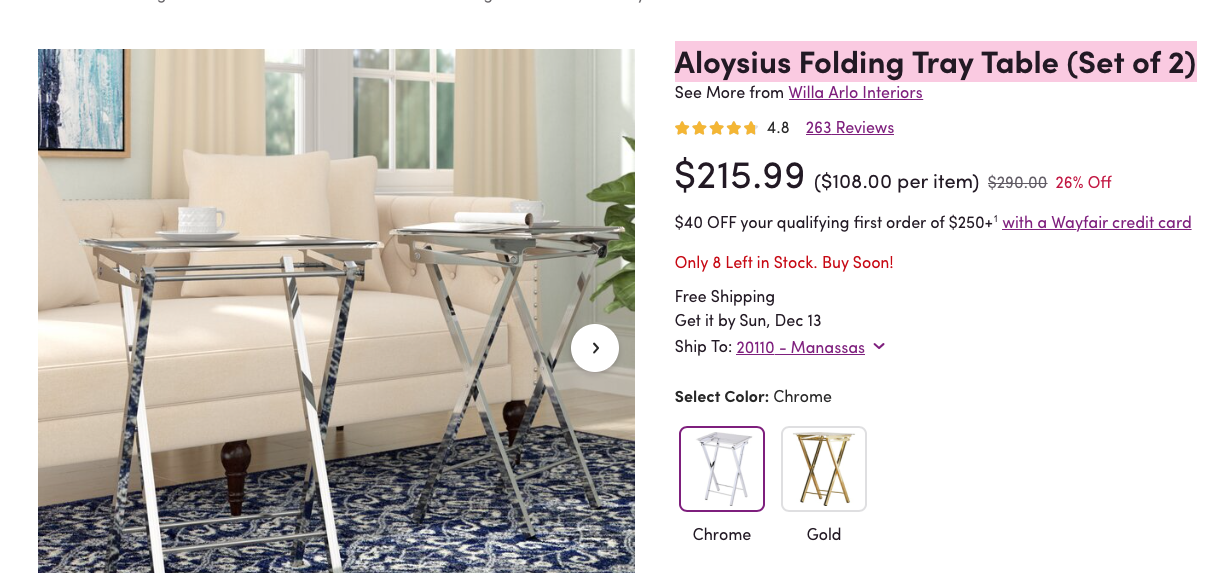
Task: Click the $108.00 per item text
Action: pyautogui.click(x=896, y=182)
